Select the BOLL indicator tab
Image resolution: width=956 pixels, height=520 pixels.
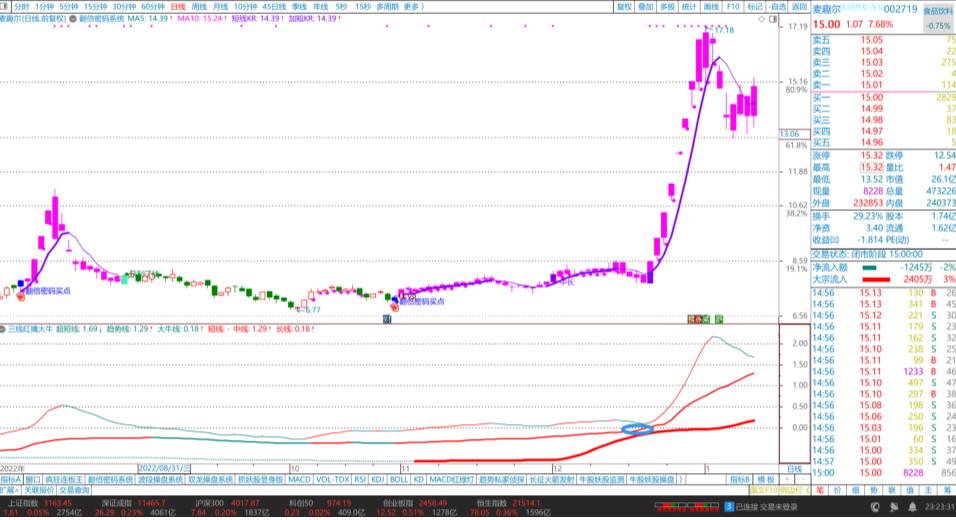(399, 480)
